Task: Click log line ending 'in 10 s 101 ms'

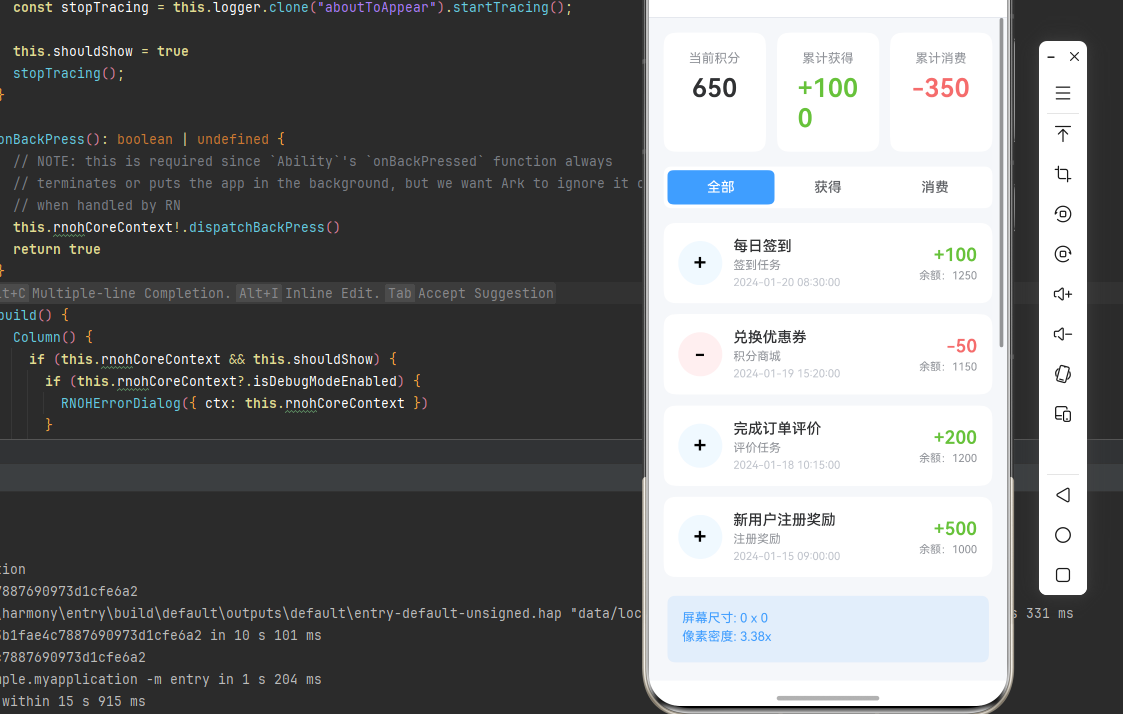Action: (x=160, y=635)
